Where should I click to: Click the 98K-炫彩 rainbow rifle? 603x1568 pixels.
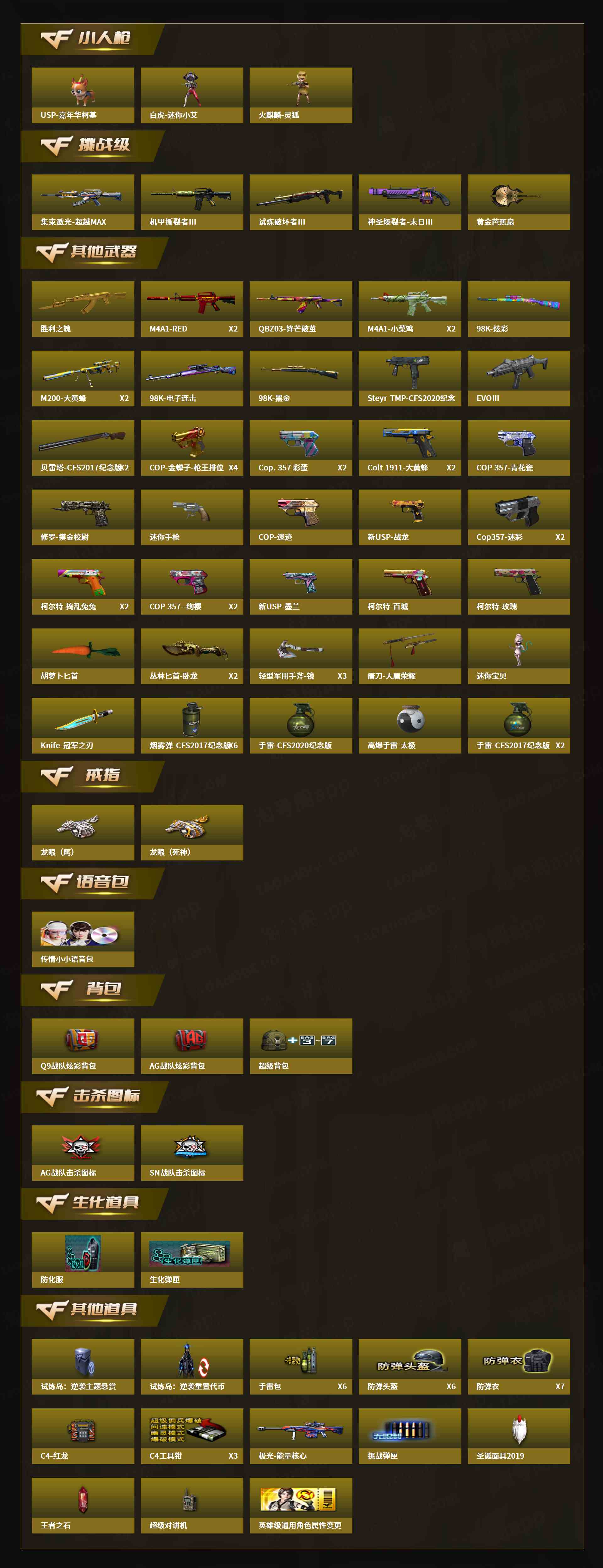click(519, 309)
